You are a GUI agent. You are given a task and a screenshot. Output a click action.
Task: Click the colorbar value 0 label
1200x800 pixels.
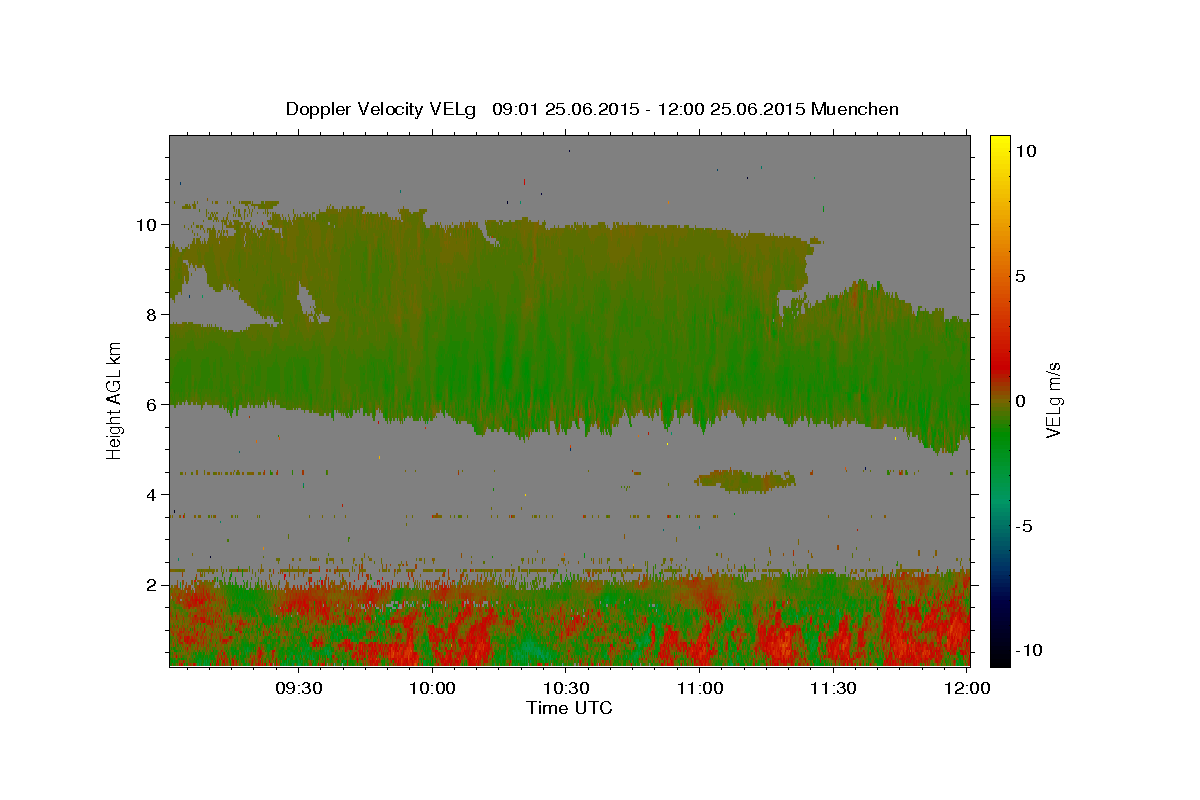tap(1019, 400)
